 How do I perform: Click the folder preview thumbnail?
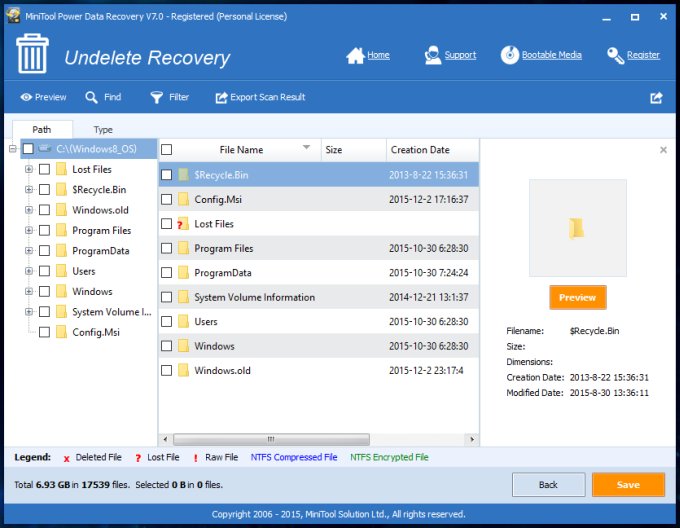pos(578,228)
